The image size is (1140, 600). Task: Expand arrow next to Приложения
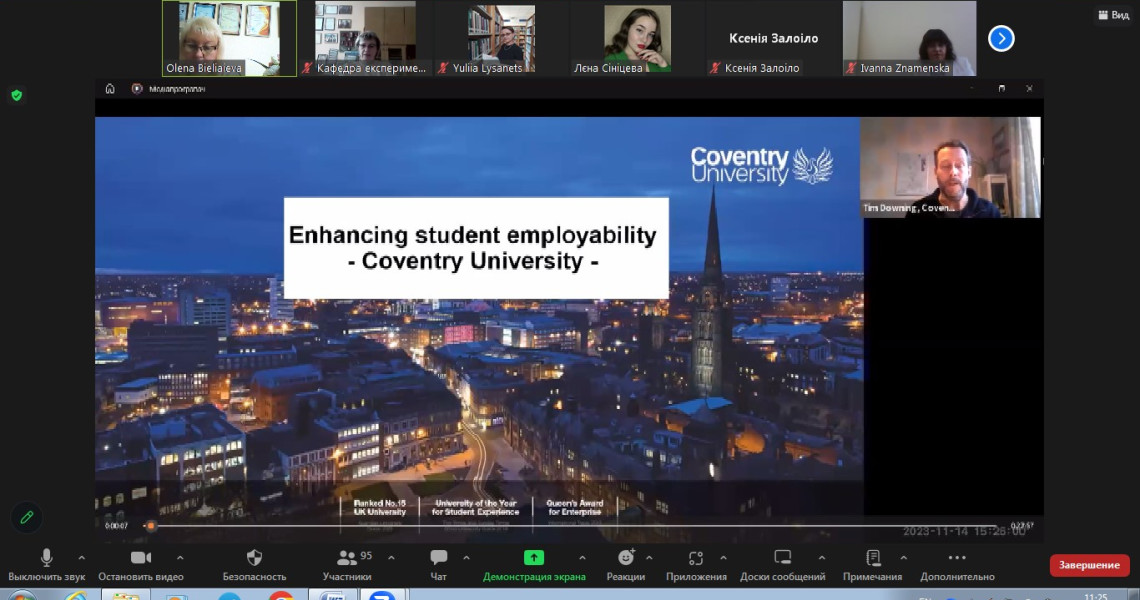point(723,558)
